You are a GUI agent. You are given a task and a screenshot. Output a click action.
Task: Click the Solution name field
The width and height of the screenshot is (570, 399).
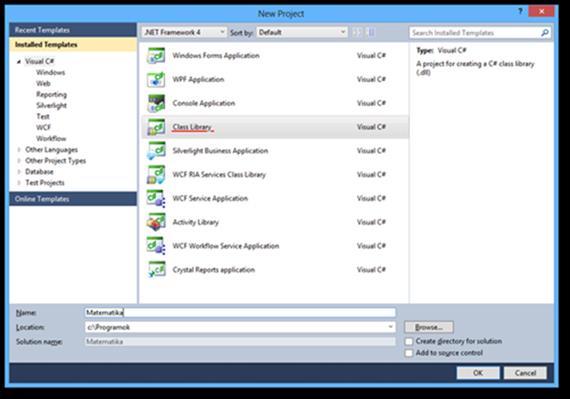[x=240, y=342]
